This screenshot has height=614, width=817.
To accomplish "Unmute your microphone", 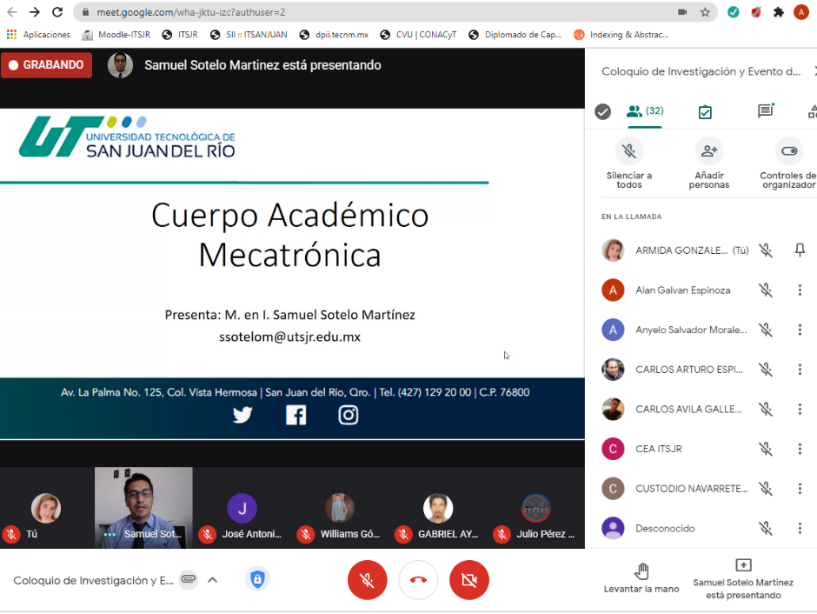I will click(367, 580).
